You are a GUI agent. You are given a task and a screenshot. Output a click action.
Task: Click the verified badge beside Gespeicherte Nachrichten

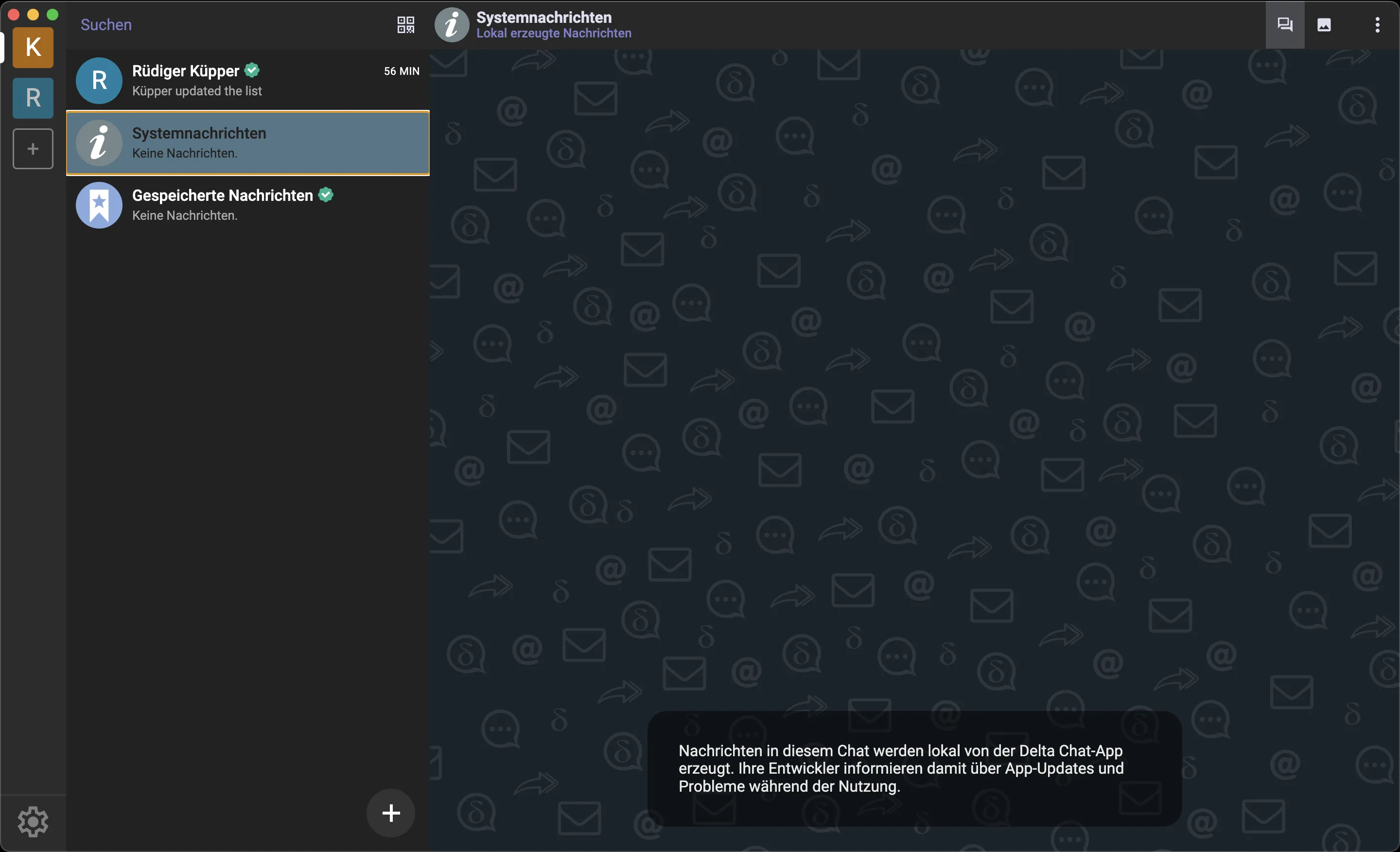pyautogui.click(x=326, y=195)
